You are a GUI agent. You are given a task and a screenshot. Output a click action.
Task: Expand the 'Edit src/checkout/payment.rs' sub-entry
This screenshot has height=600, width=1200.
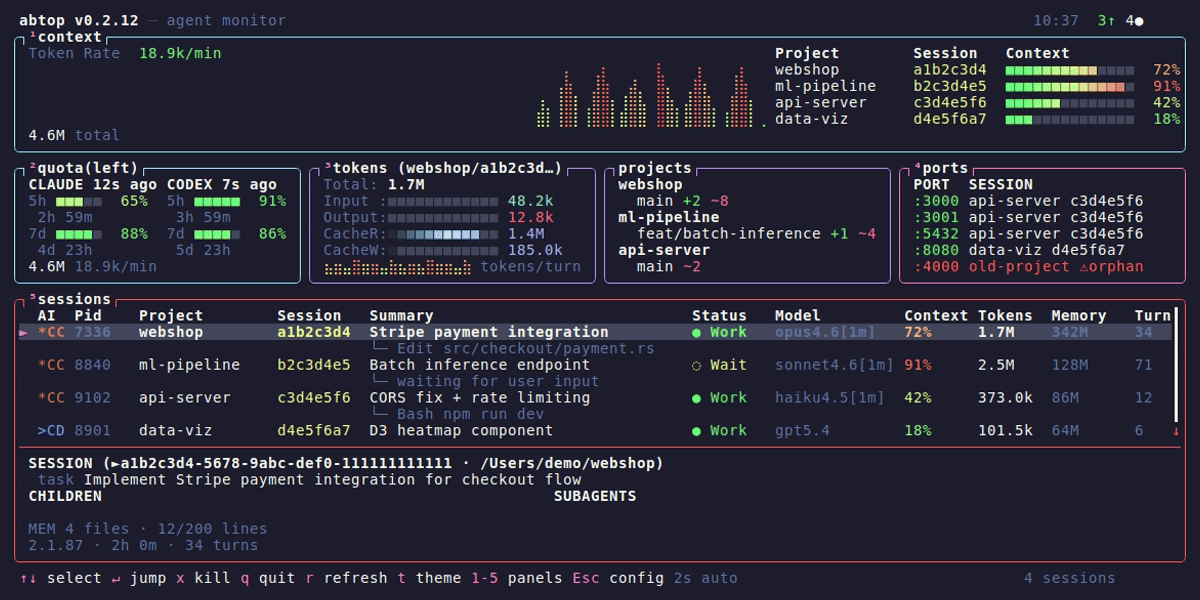coord(525,349)
